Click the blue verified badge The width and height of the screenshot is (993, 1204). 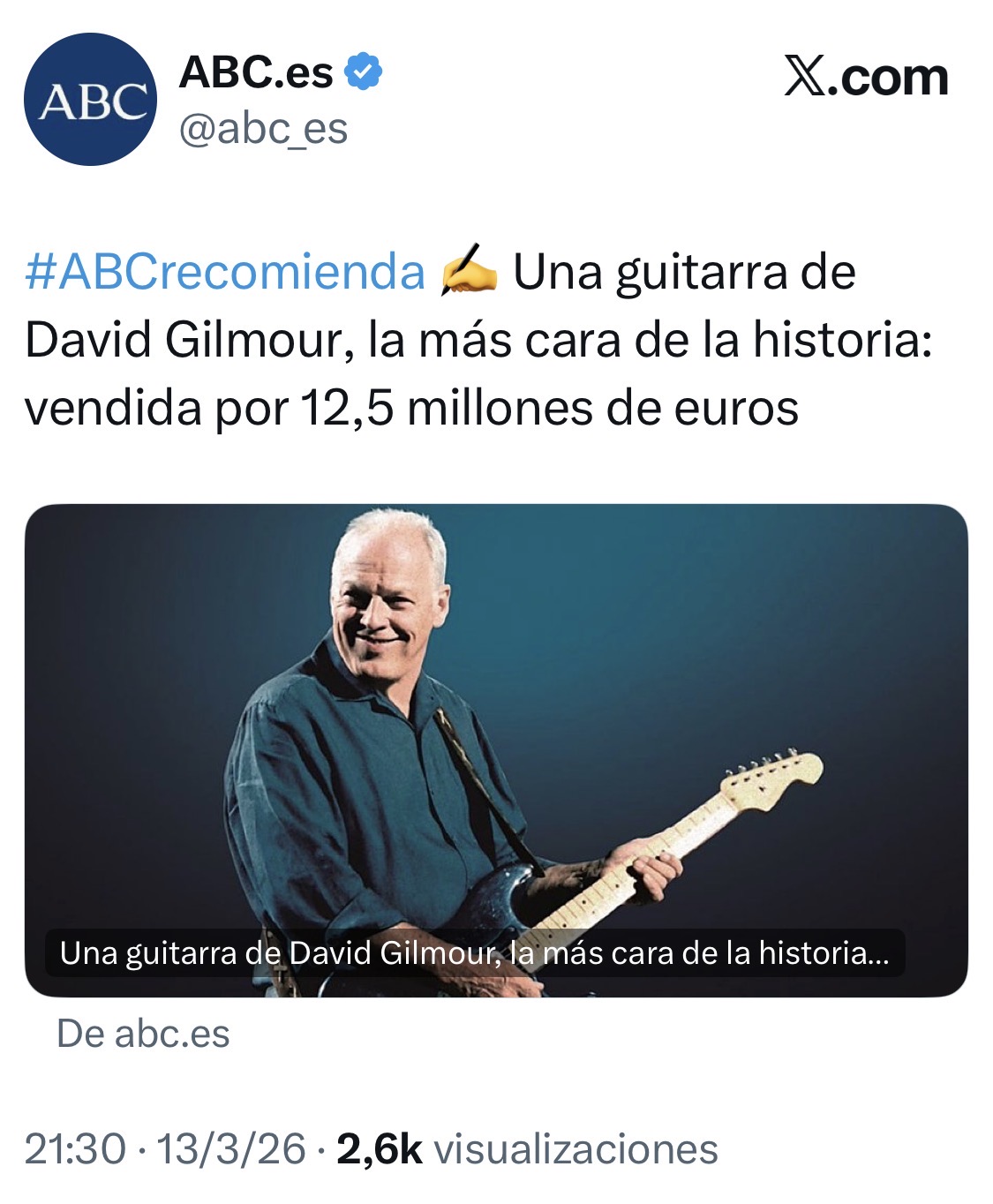[x=363, y=71]
